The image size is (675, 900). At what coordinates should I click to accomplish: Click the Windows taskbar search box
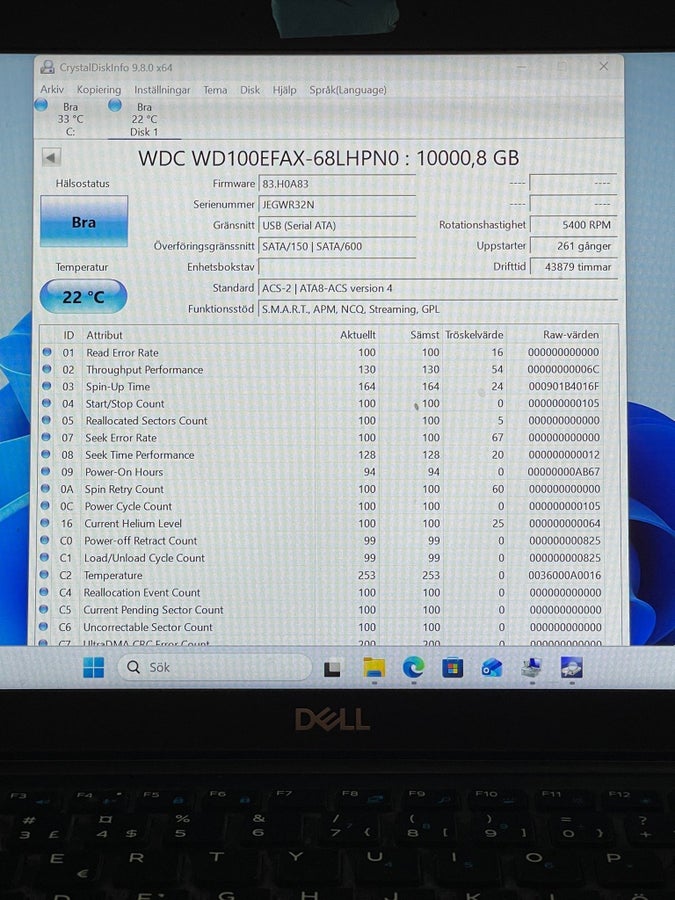pyautogui.click(x=215, y=667)
